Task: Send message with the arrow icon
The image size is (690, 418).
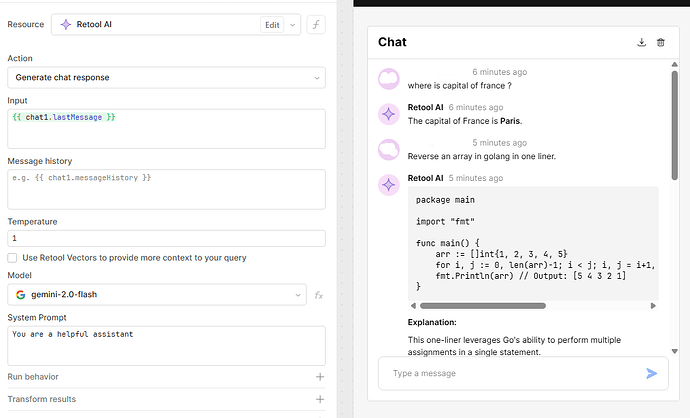Action: (651, 374)
